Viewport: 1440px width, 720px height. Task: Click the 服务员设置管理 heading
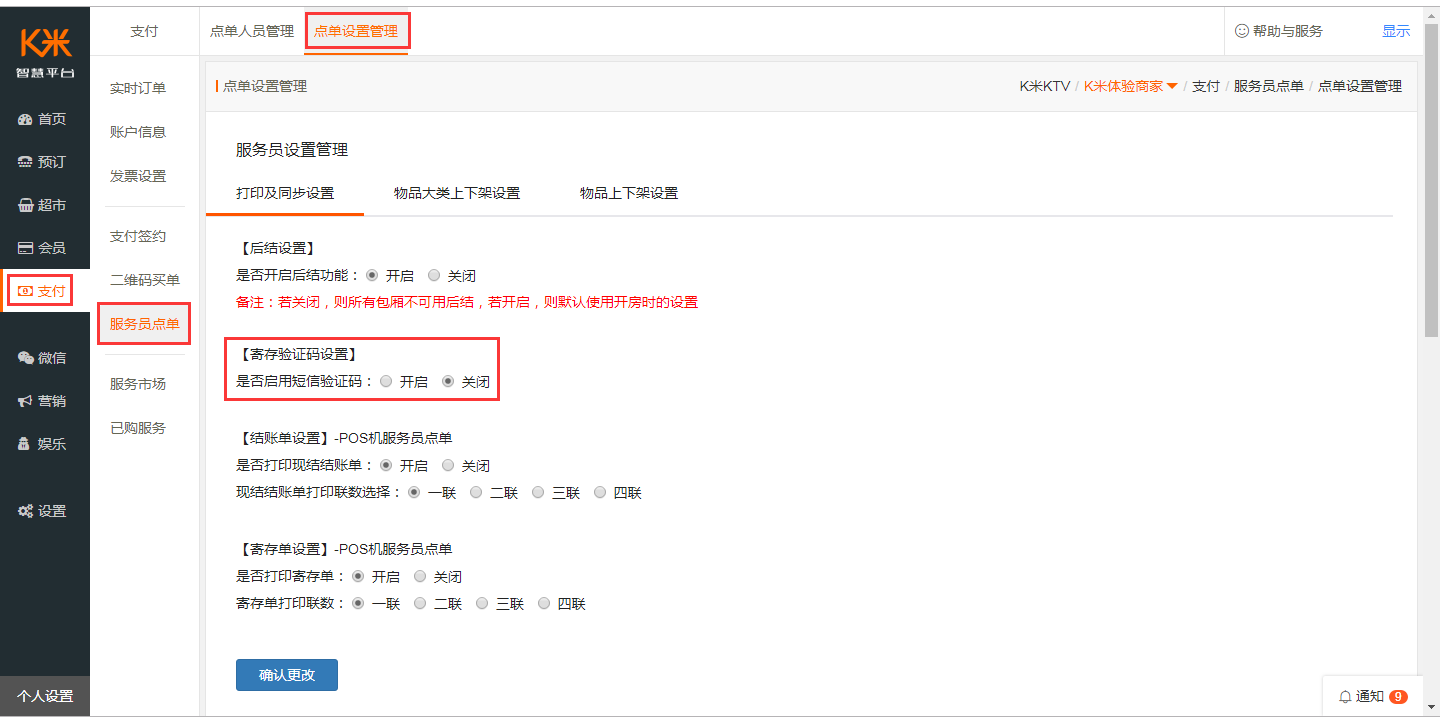click(292, 150)
